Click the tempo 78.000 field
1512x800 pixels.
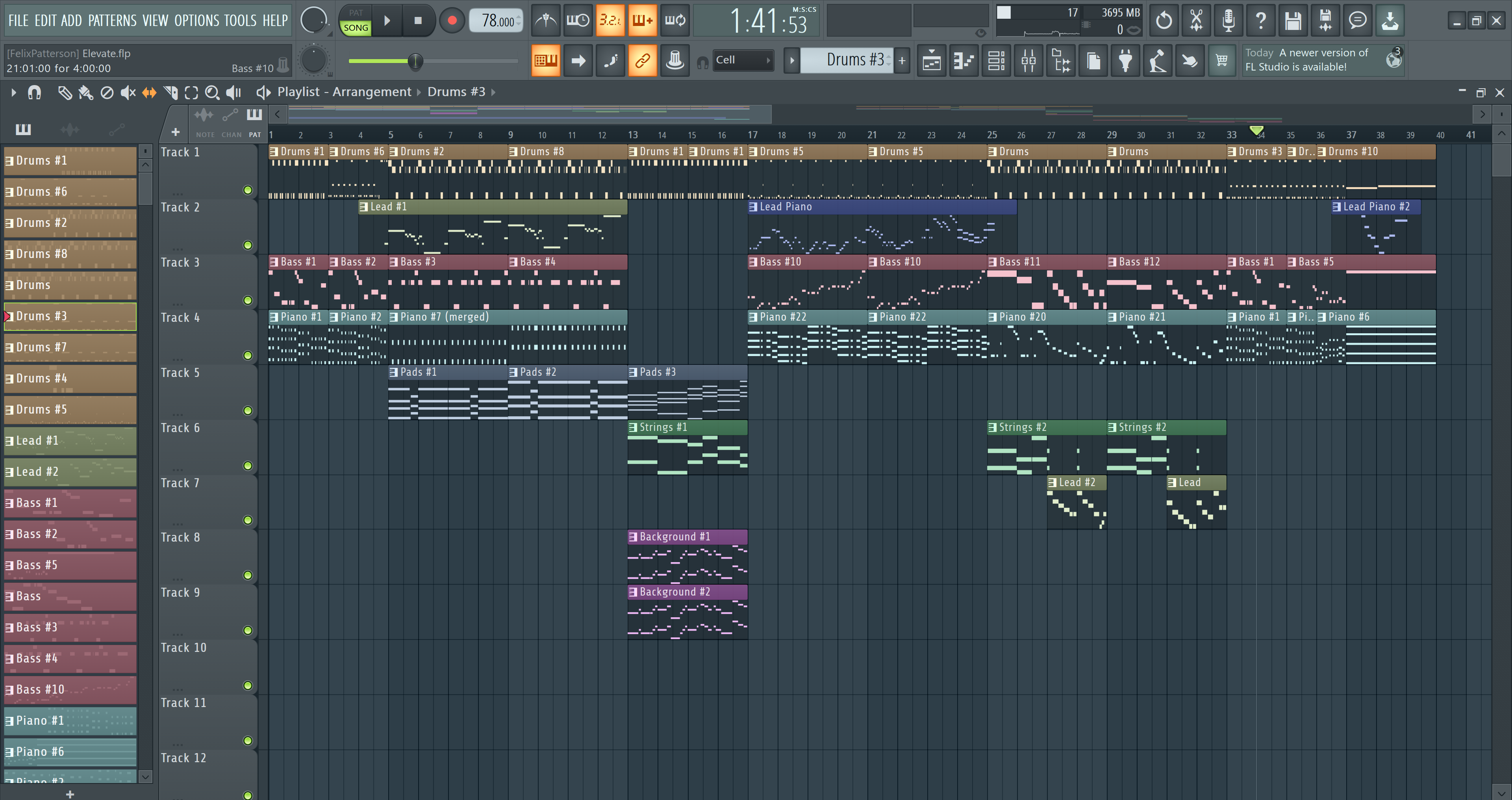click(x=496, y=21)
